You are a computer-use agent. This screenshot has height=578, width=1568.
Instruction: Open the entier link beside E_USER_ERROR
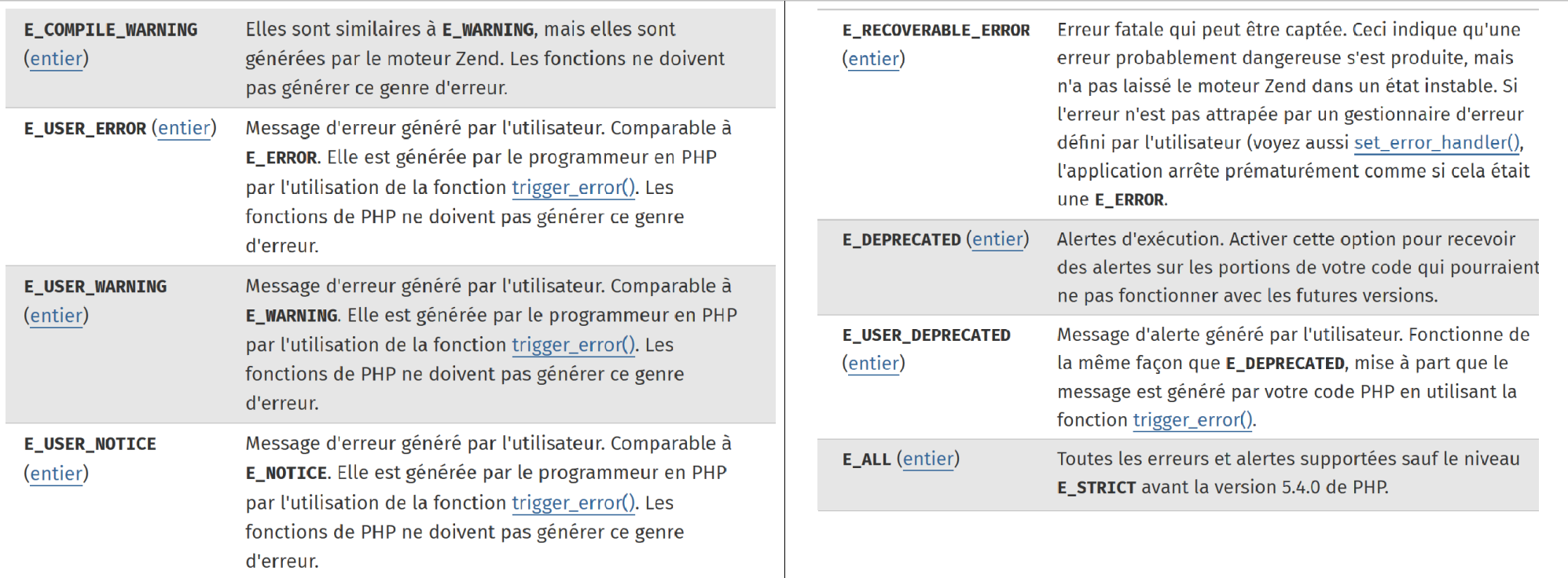click(x=184, y=128)
